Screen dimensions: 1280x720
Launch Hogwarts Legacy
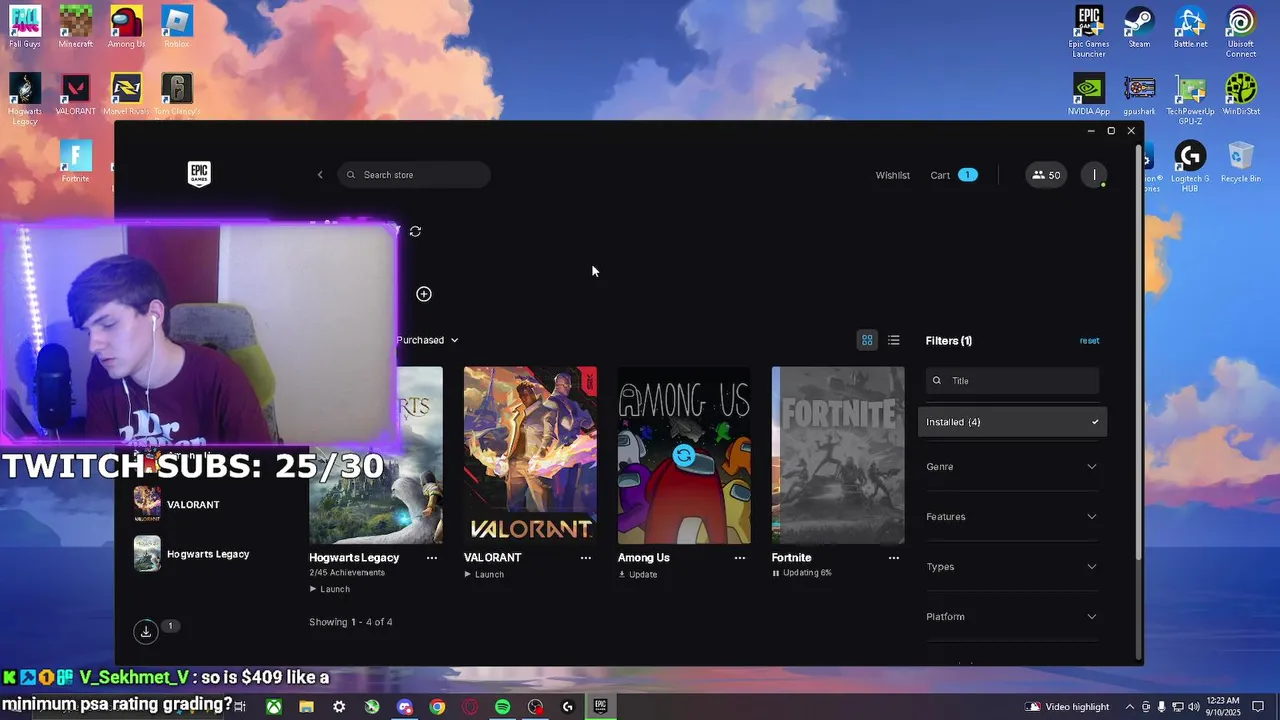[x=330, y=589]
